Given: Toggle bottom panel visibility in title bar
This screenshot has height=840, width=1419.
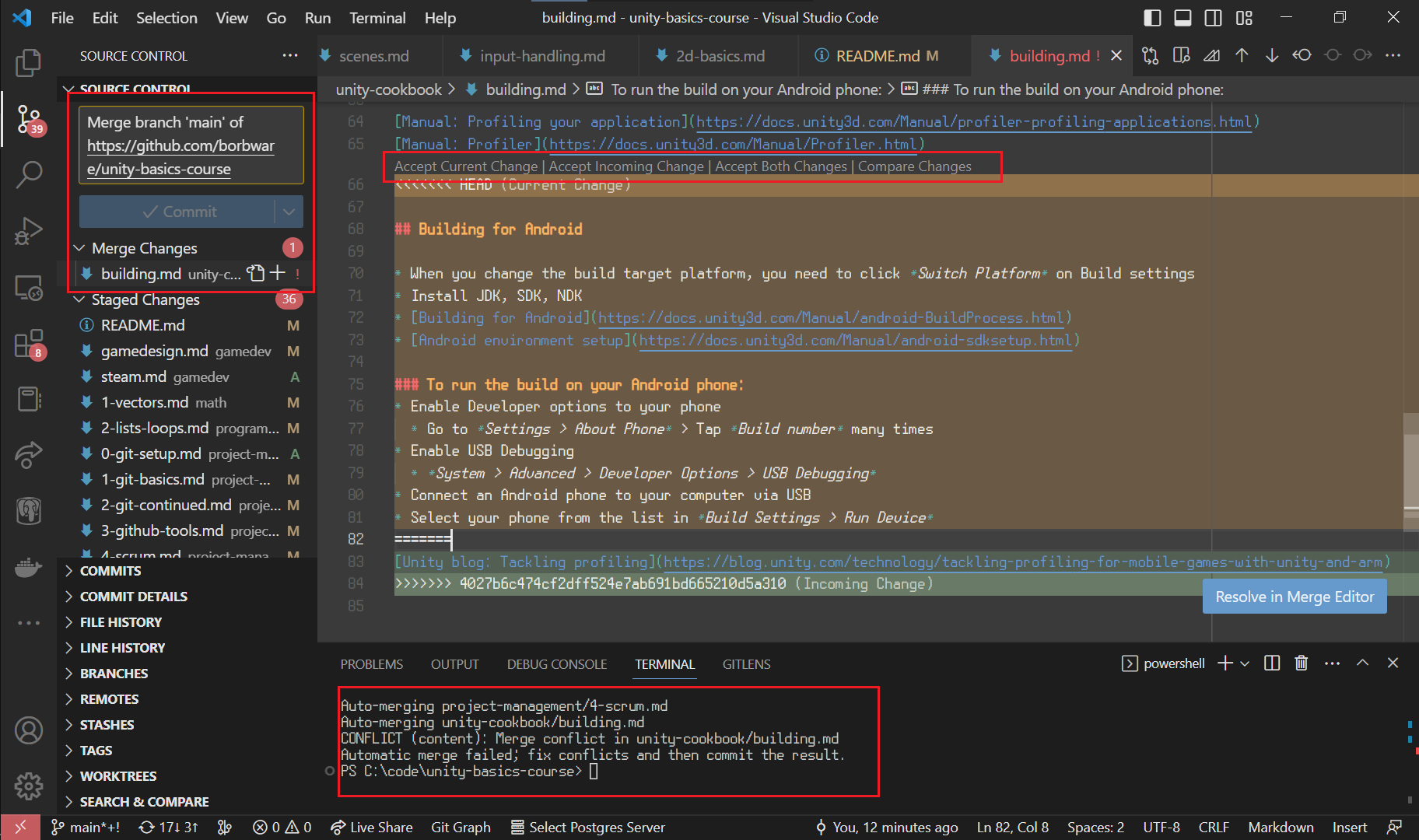Looking at the screenshot, I should [x=1182, y=18].
